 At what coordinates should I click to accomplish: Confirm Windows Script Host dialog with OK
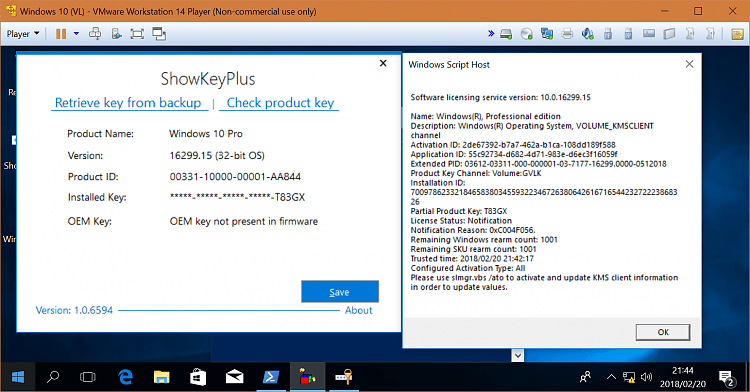pyautogui.click(x=663, y=332)
